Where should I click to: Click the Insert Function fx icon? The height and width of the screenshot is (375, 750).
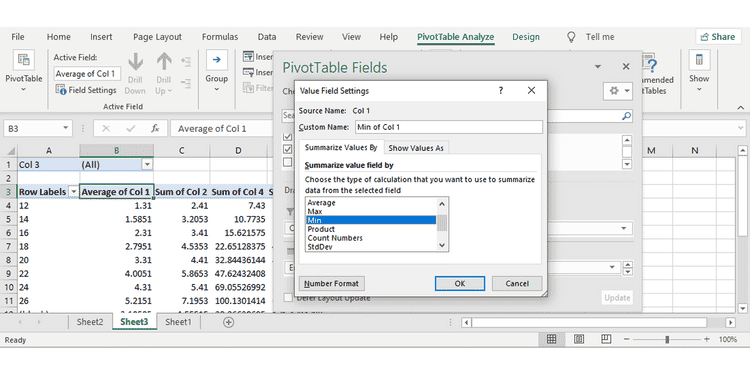point(155,129)
